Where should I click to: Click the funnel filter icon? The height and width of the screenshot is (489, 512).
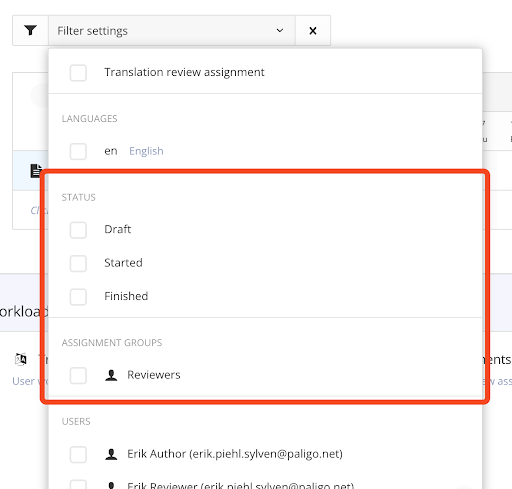pos(30,30)
